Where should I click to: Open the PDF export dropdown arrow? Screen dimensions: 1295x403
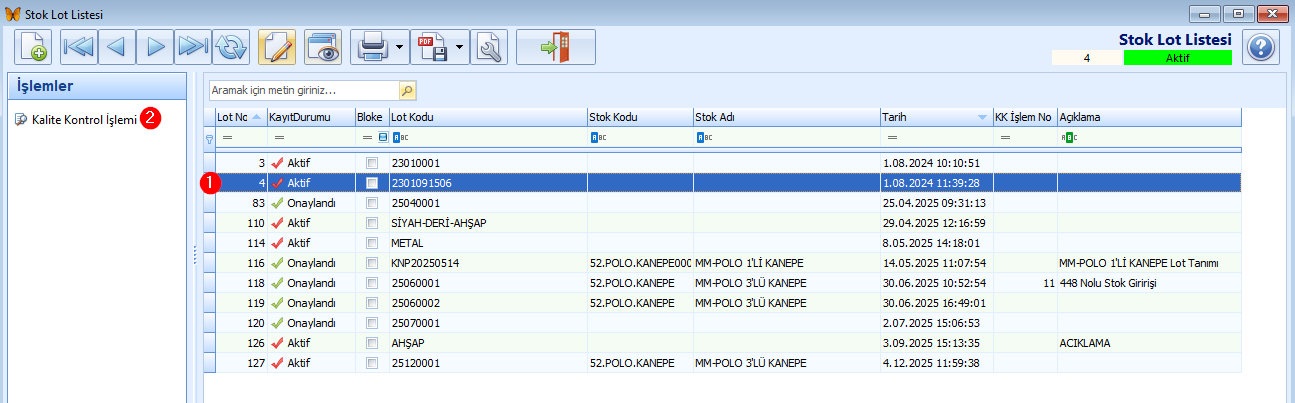point(460,47)
